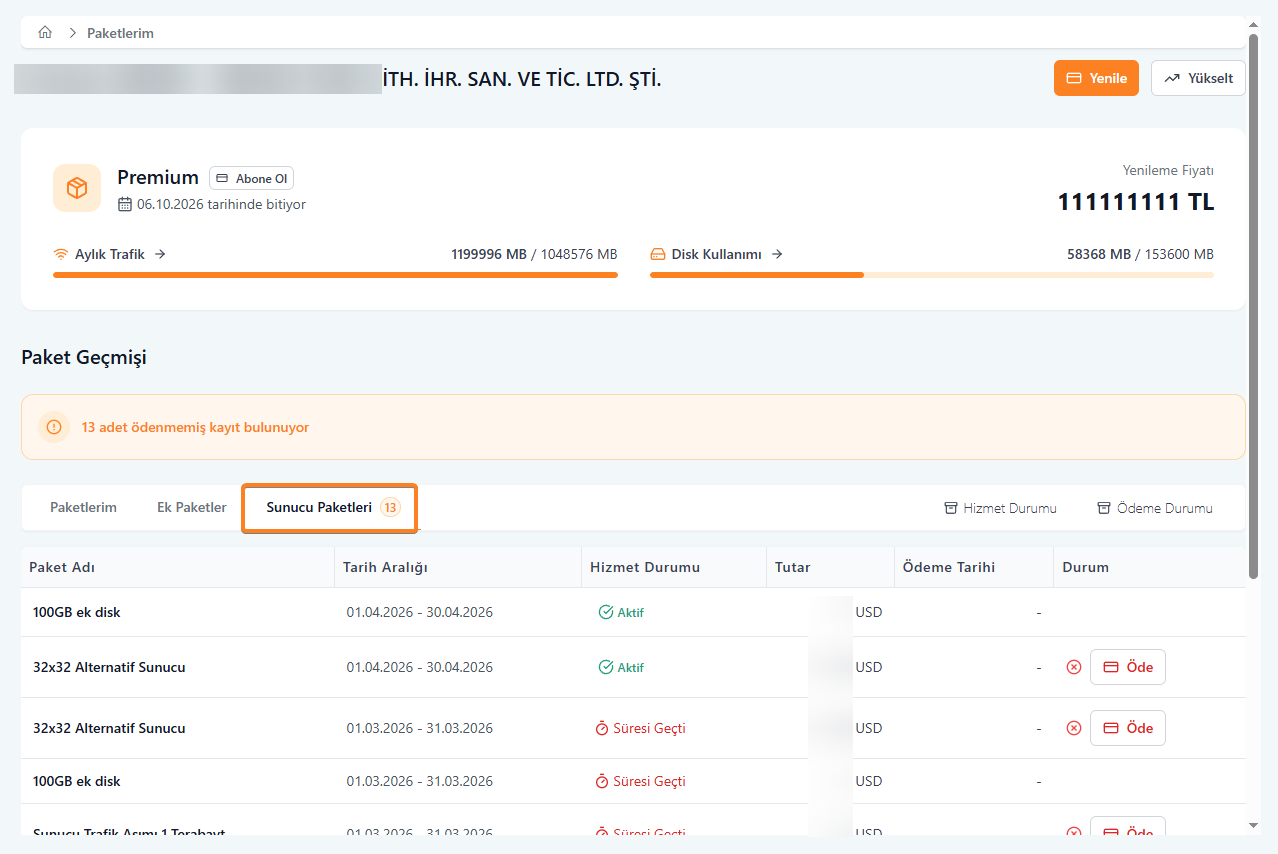
Task: Expand Disk Kullanımı details arrow
Action: coord(777,254)
